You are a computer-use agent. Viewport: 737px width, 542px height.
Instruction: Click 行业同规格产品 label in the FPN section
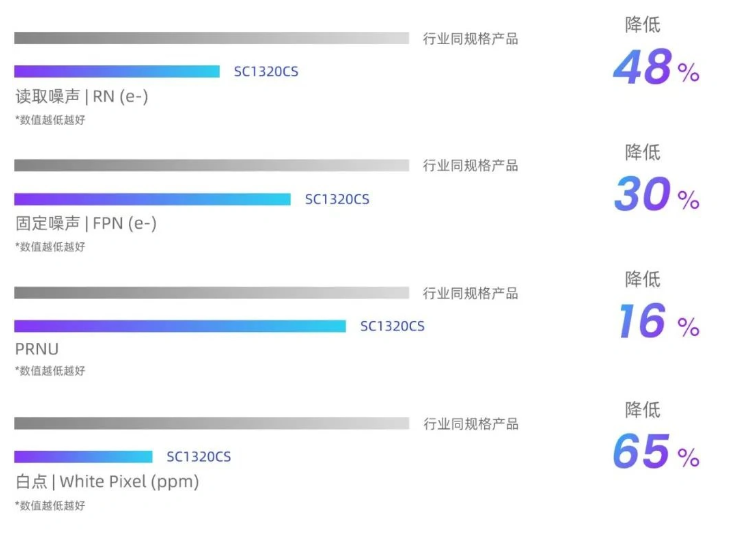click(470, 165)
